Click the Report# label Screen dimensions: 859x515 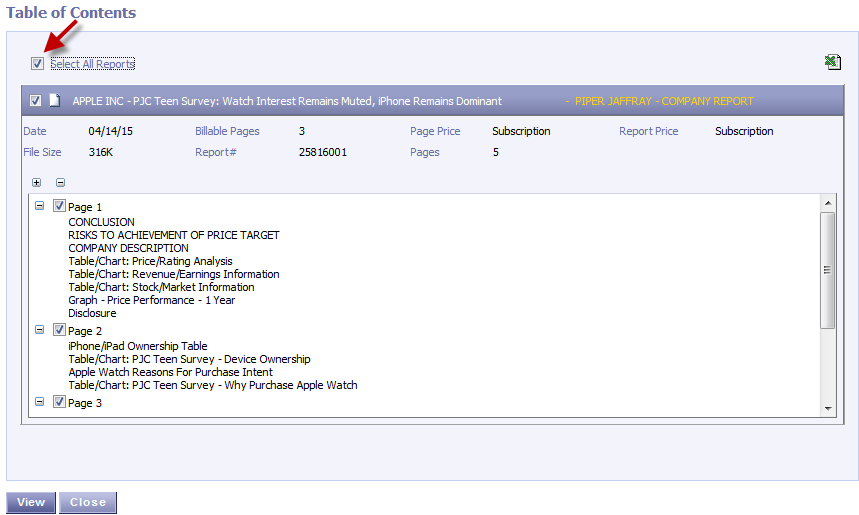(216, 152)
